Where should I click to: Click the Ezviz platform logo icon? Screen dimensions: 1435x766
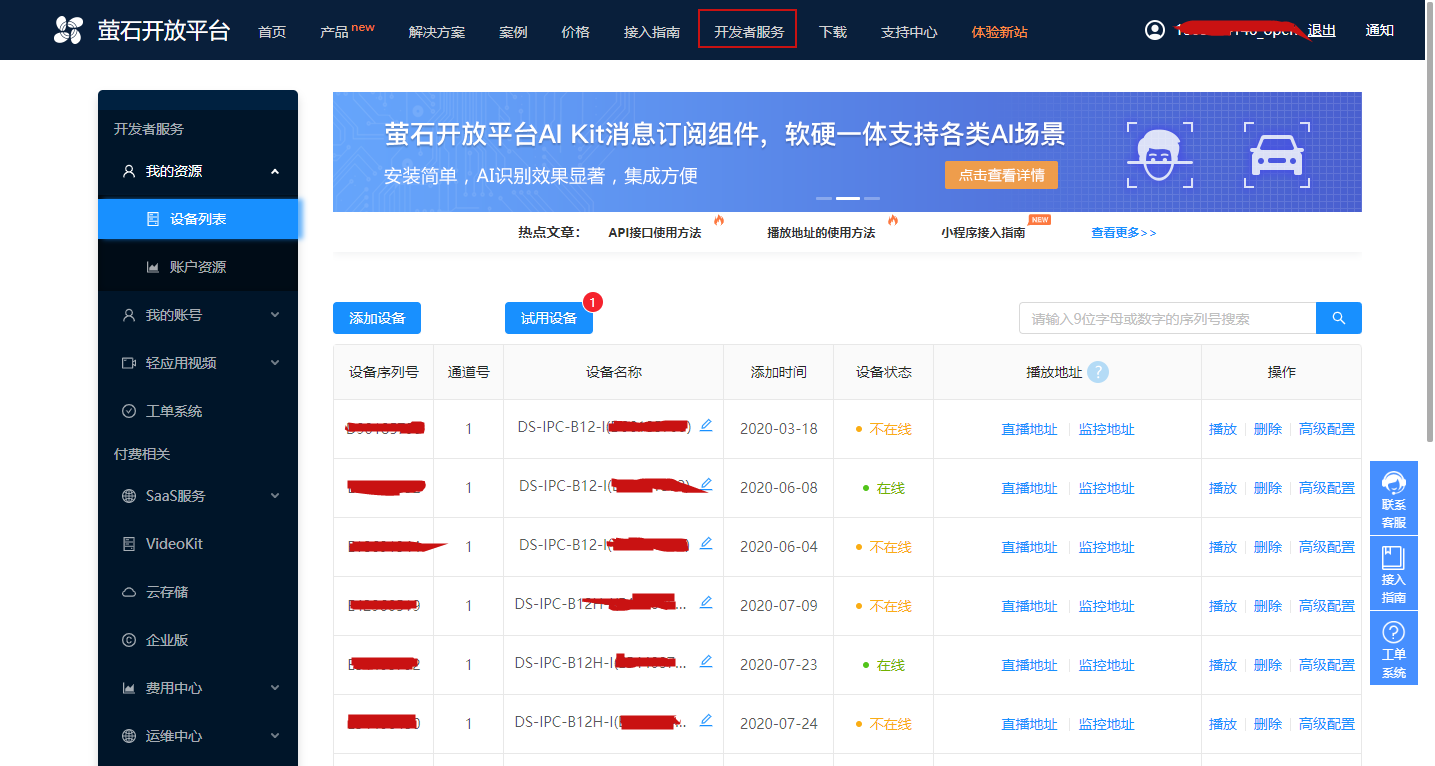(x=69, y=30)
